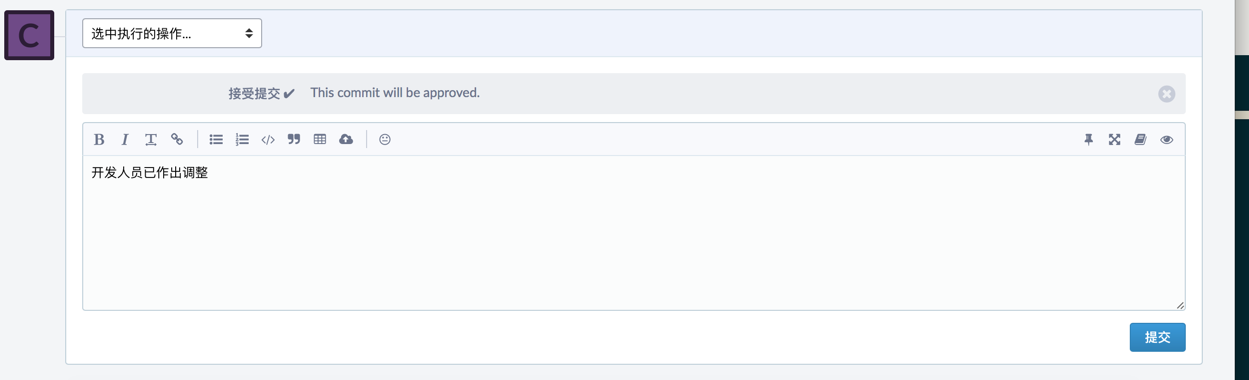Viewport: 1249px width, 380px height.
Task: Toggle bold formatting in the editor toolbar
Action: tap(99, 140)
